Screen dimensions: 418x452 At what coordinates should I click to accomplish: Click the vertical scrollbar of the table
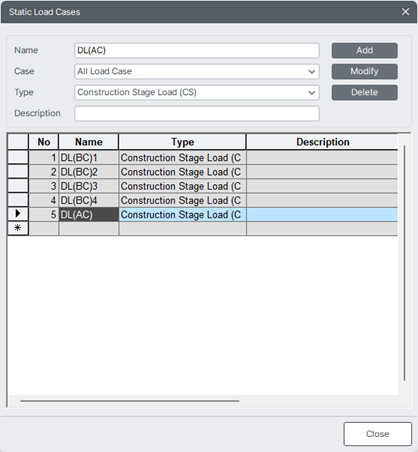tap(404, 263)
